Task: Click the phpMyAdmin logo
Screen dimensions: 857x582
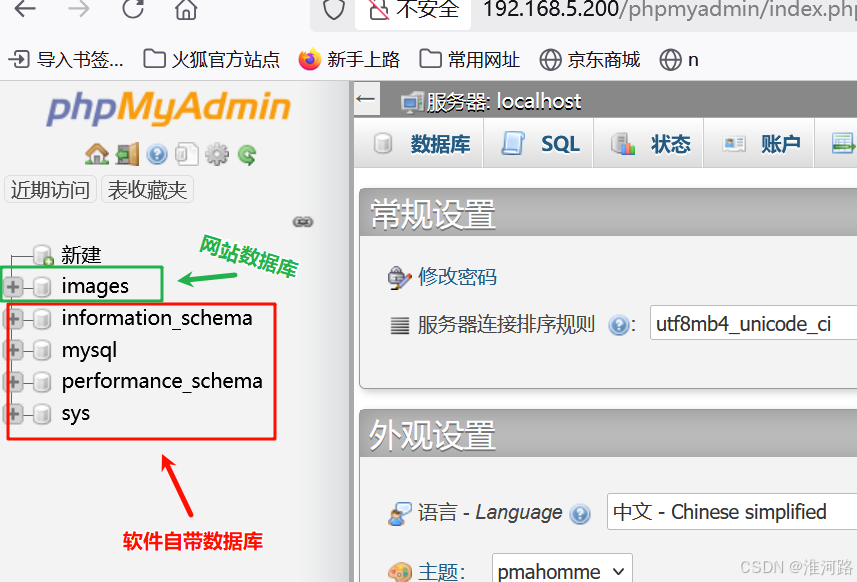Action: click(169, 108)
